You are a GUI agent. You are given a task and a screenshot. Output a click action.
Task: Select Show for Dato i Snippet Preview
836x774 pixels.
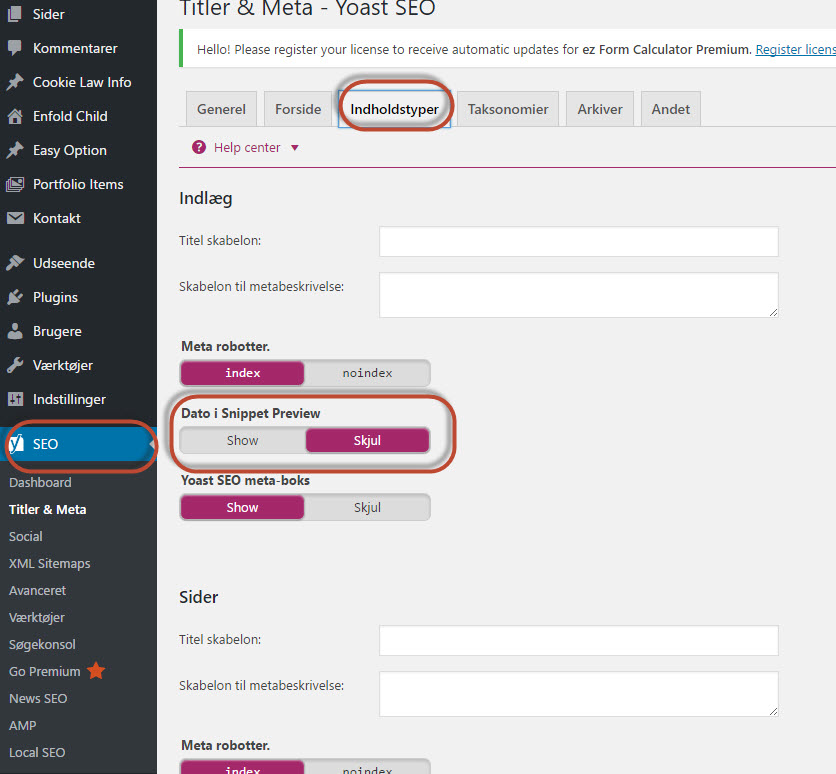pos(242,440)
